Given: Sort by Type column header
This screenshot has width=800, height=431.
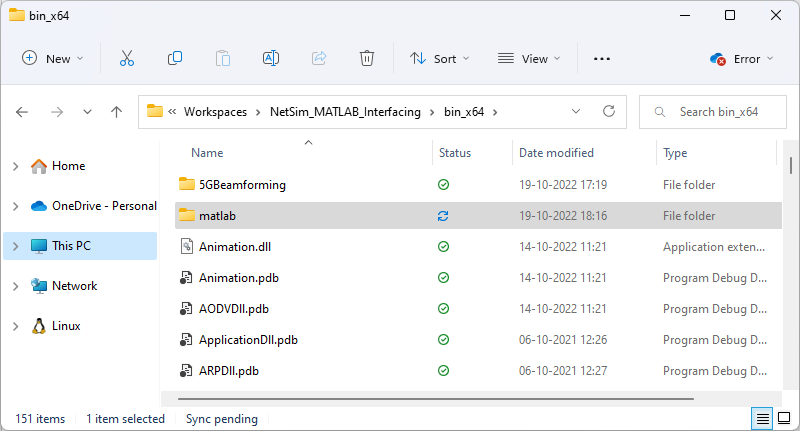Looking at the screenshot, I should [x=675, y=153].
